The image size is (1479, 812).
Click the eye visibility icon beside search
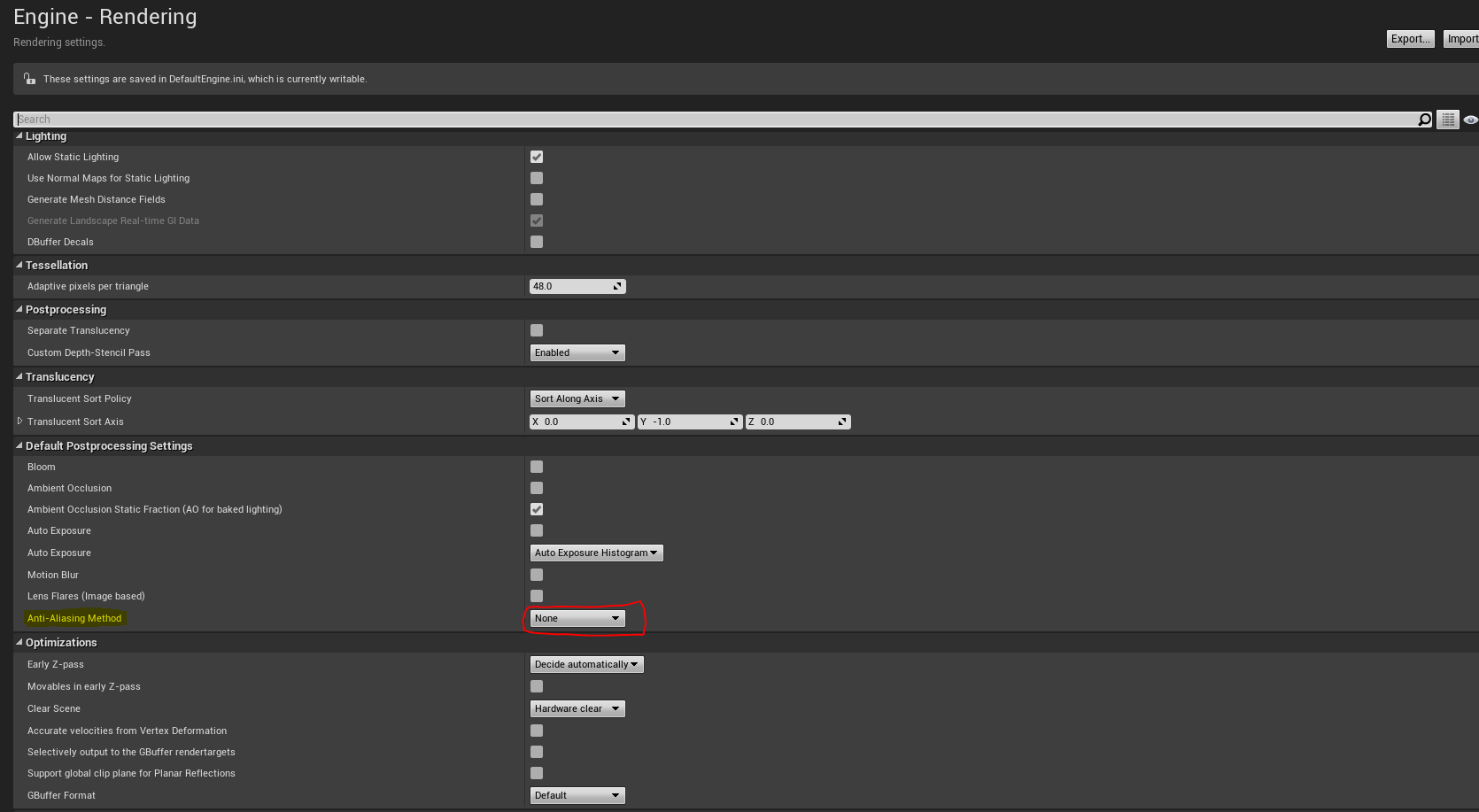click(x=1470, y=120)
